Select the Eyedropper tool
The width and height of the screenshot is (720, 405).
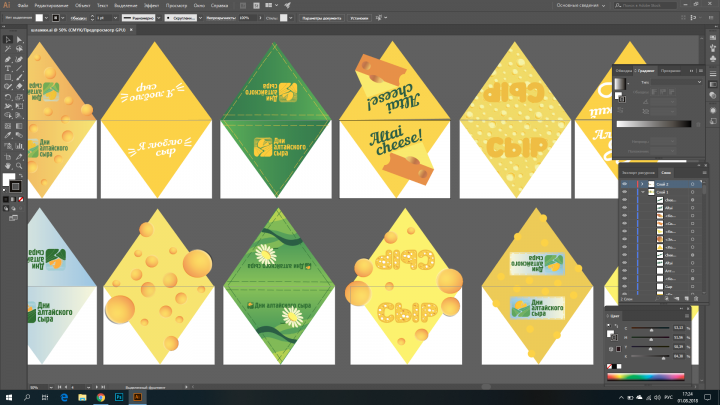pyautogui.click(x=8, y=135)
